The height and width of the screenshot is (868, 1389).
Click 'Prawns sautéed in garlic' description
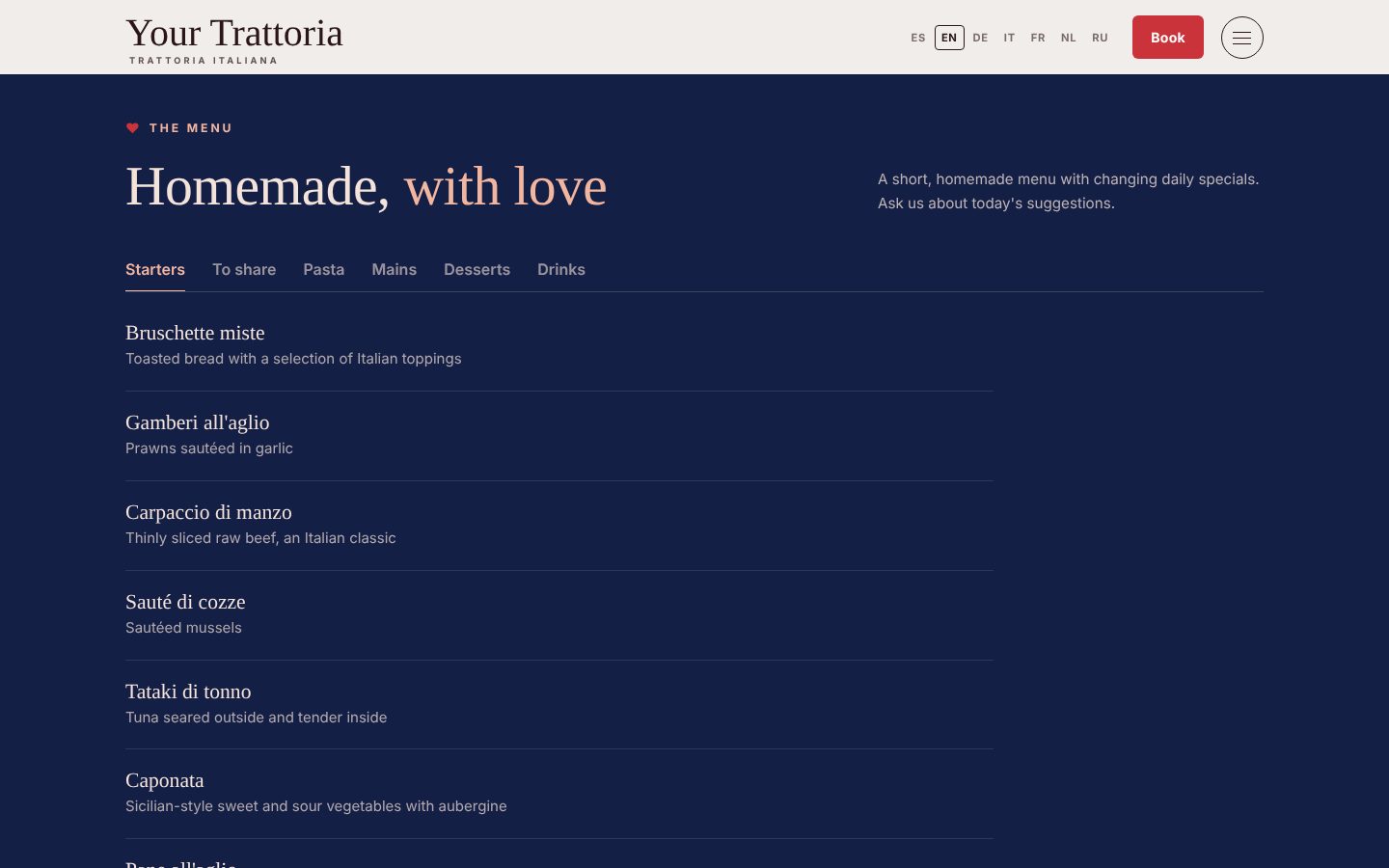click(x=209, y=448)
